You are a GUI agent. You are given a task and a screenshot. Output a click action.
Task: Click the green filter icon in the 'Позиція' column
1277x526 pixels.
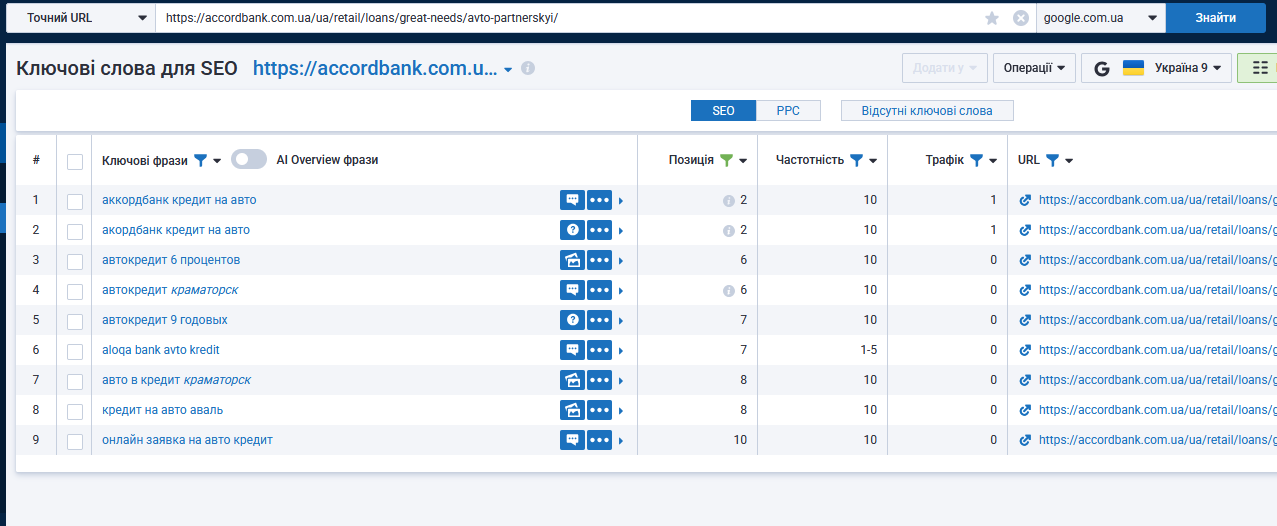tap(727, 160)
